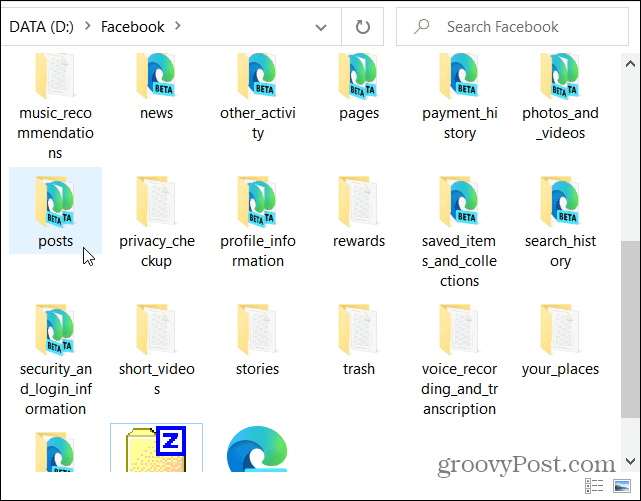Select the stories folder icon
Screen dimensions: 641x501
[257, 330]
